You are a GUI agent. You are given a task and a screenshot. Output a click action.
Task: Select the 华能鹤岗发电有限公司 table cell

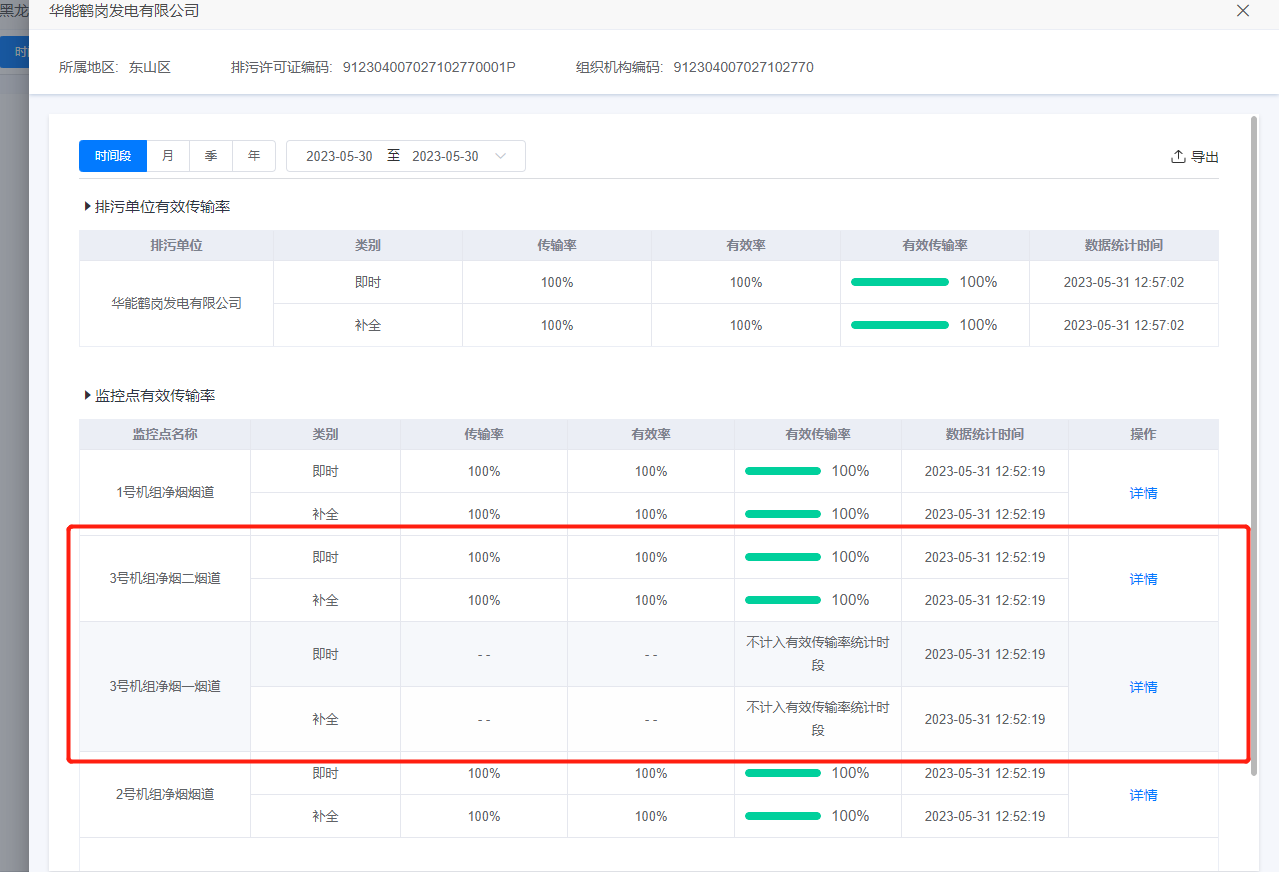pyautogui.click(x=176, y=303)
